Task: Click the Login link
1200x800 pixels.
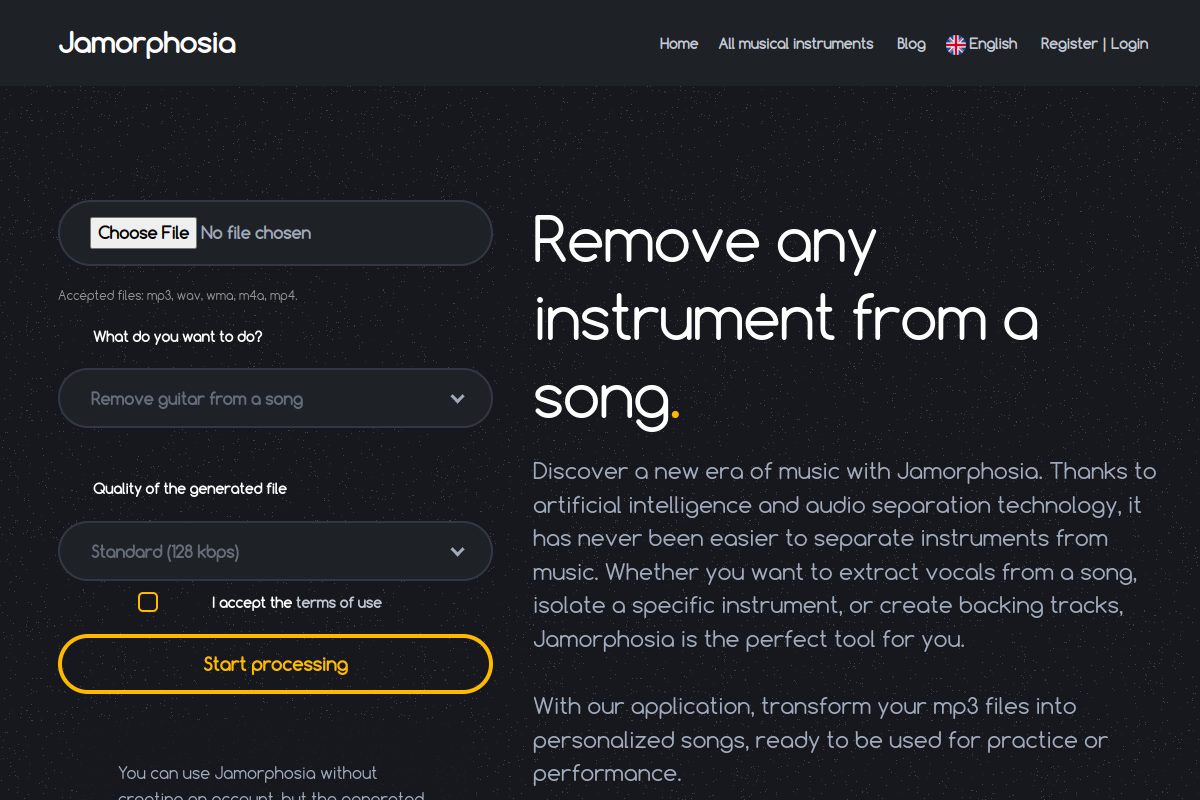Action: [1129, 44]
